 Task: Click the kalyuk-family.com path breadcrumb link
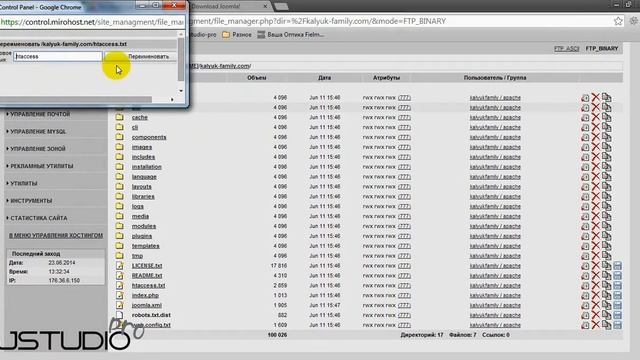[x=224, y=66]
